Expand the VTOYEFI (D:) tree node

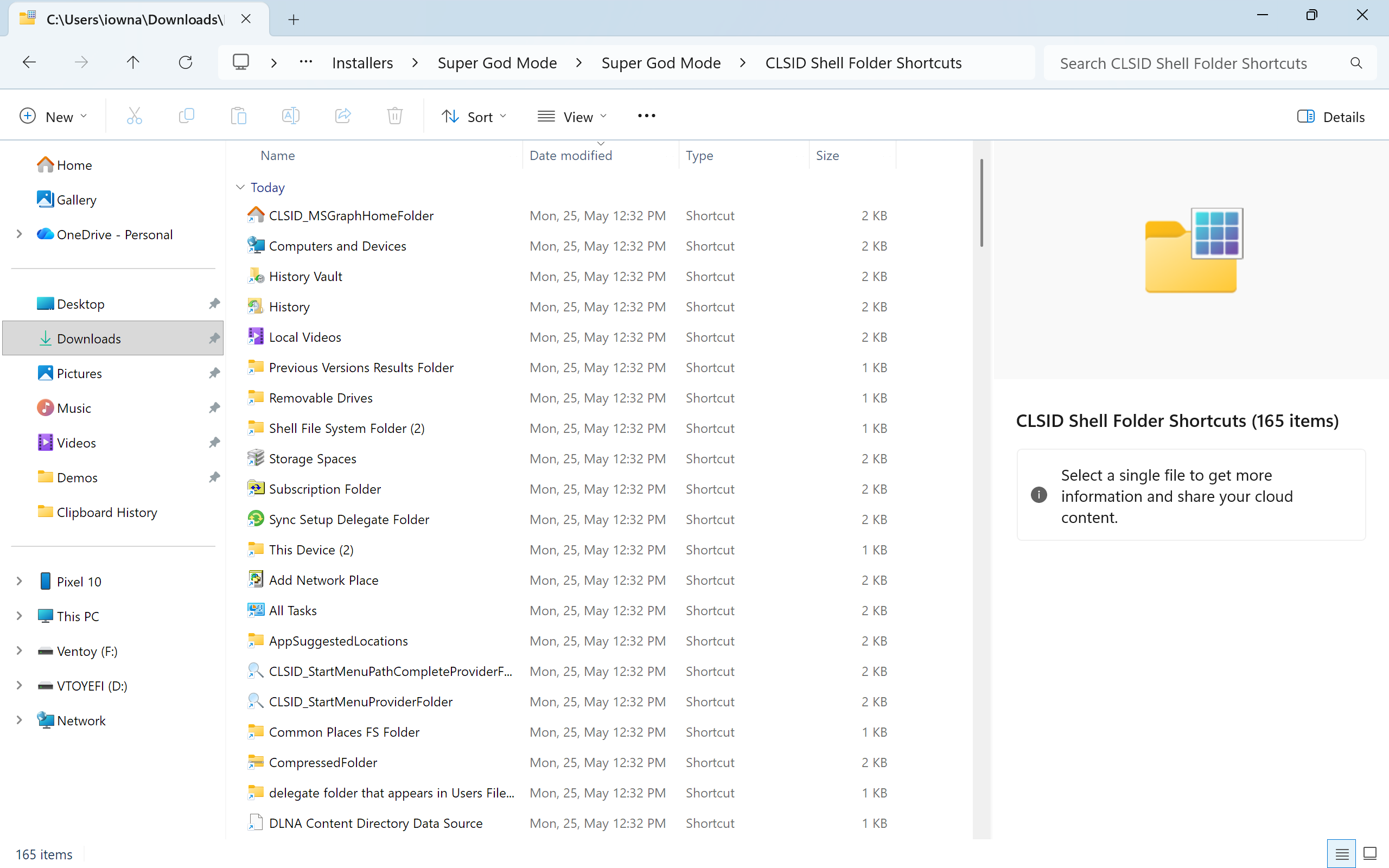coord(19,685)
